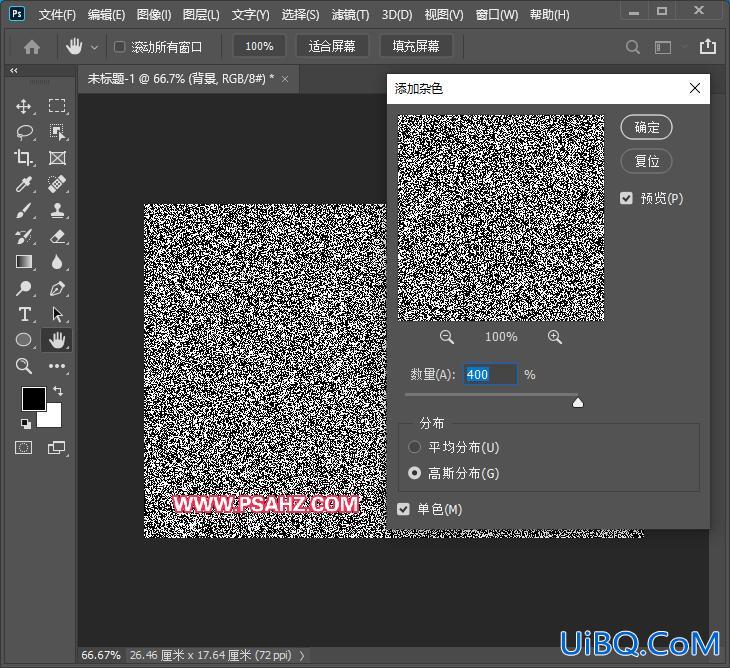The image size is (730, 668).
Task: Select the Blur tool
Action: [x=57, y=262]
